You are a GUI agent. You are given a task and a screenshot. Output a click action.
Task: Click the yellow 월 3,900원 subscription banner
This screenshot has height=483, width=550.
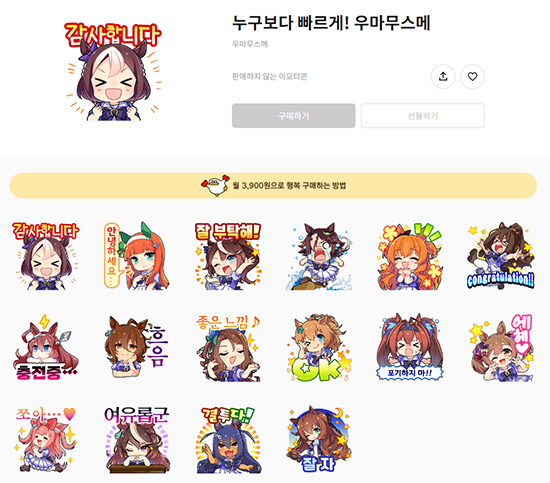273,186
